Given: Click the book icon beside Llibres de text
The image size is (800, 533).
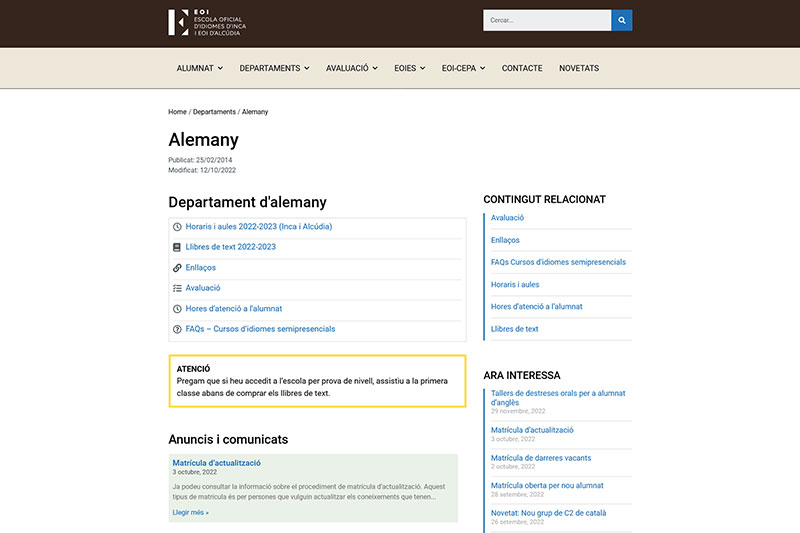Looking at the screenshot, I should coord(177,247).
